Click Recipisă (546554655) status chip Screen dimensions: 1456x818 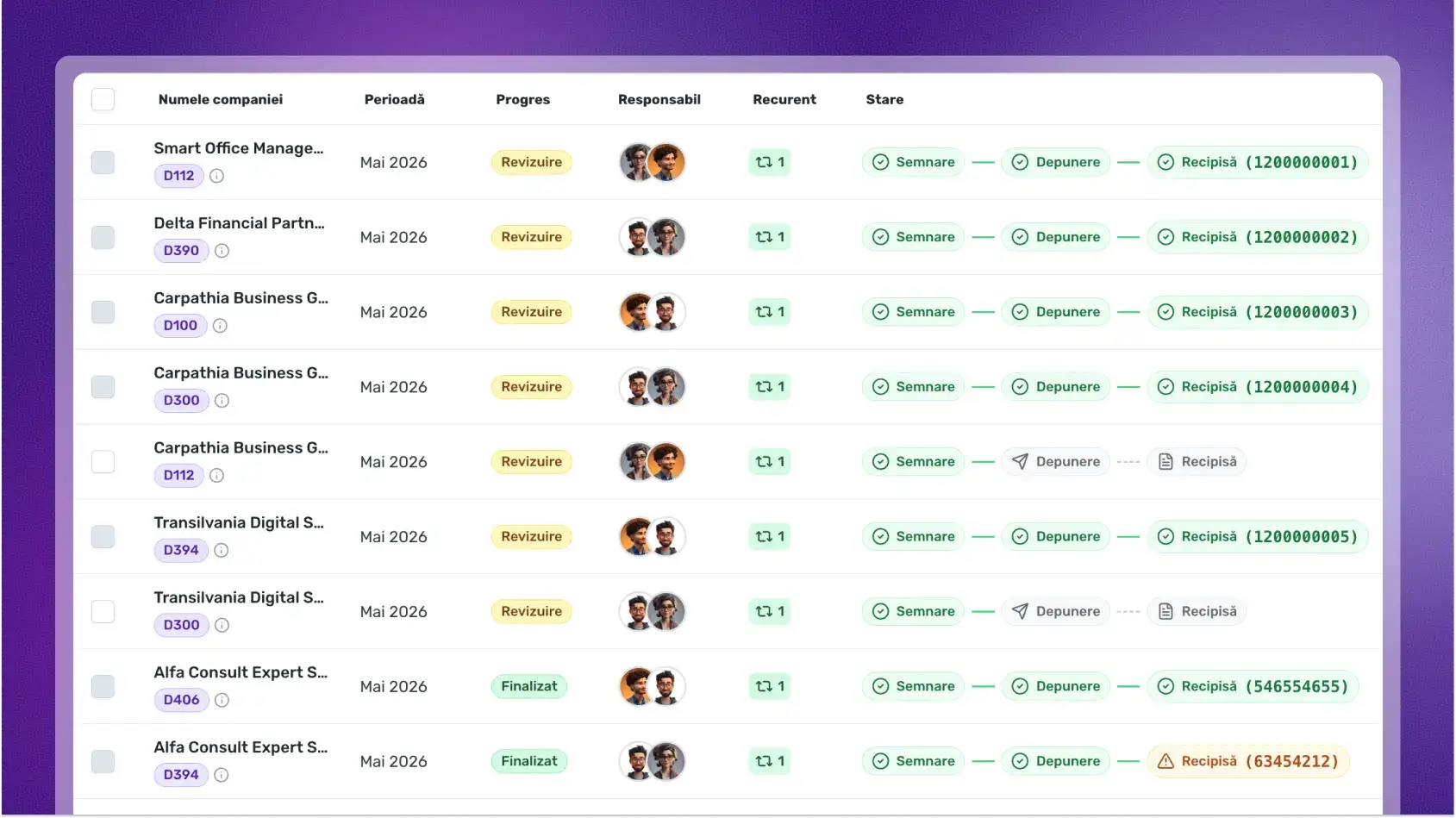[1253, 686]
